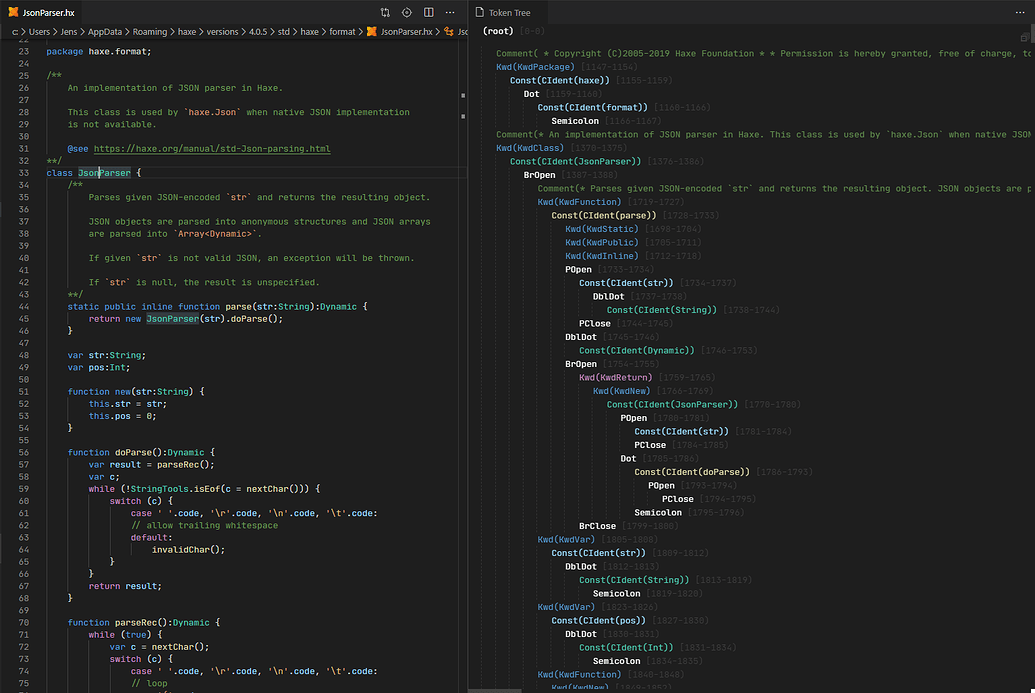Select Kwd(KwdClass) node in token tree

point(529,148)
